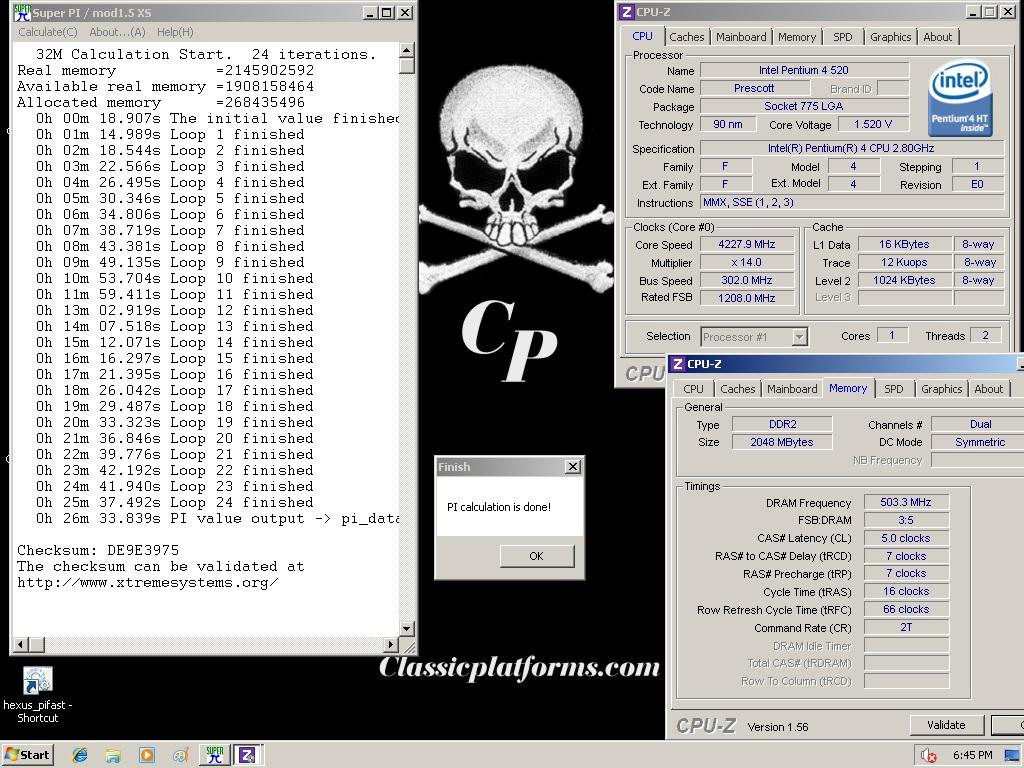Select the Super PI taskbar button

pos(215,755)
